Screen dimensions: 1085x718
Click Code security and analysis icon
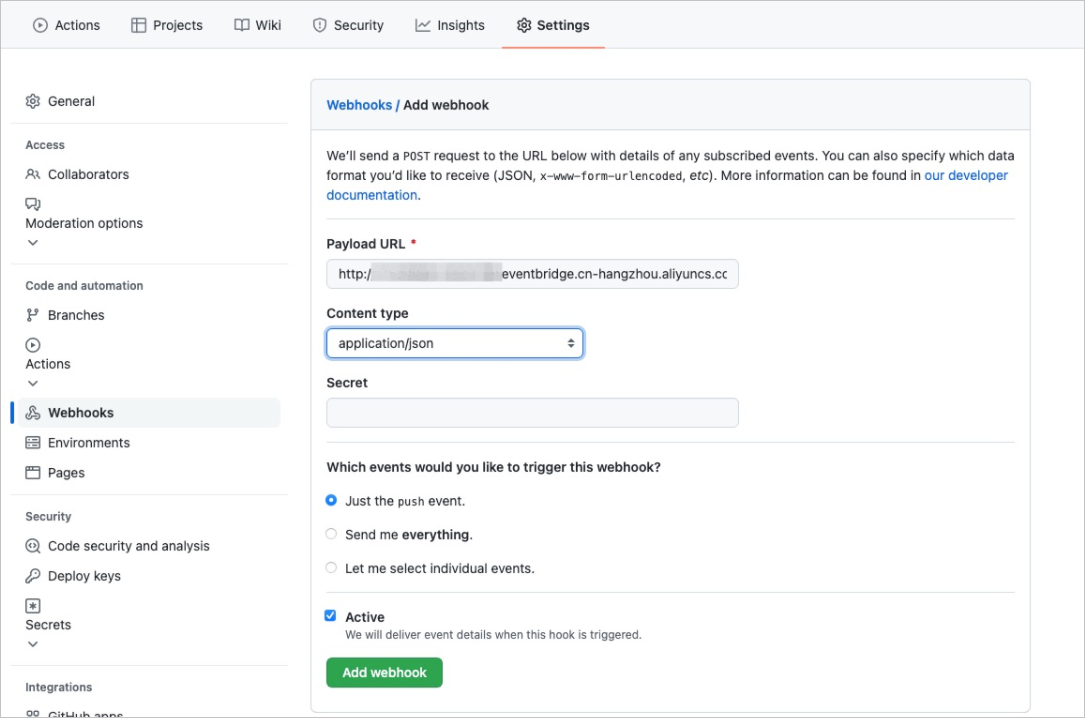click(x=33, y=546)
